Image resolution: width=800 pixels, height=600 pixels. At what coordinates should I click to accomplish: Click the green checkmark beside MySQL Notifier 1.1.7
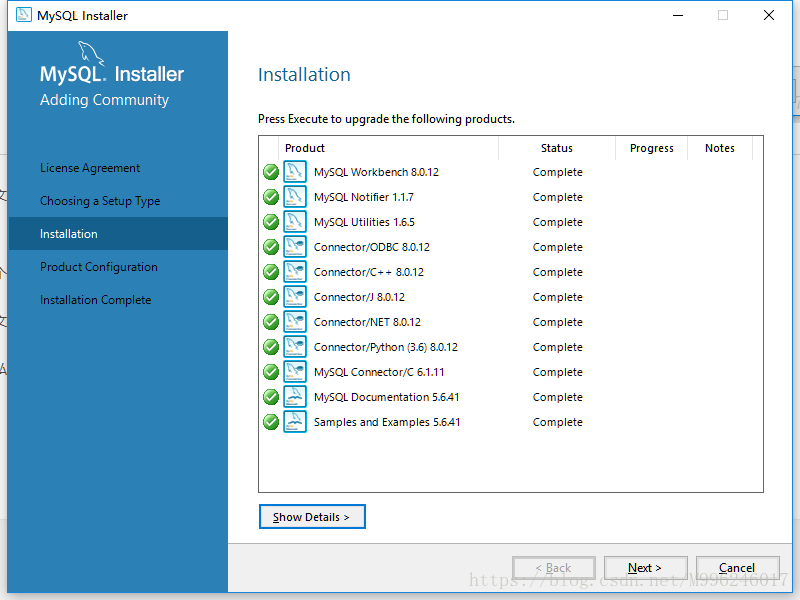pos(271,197)
